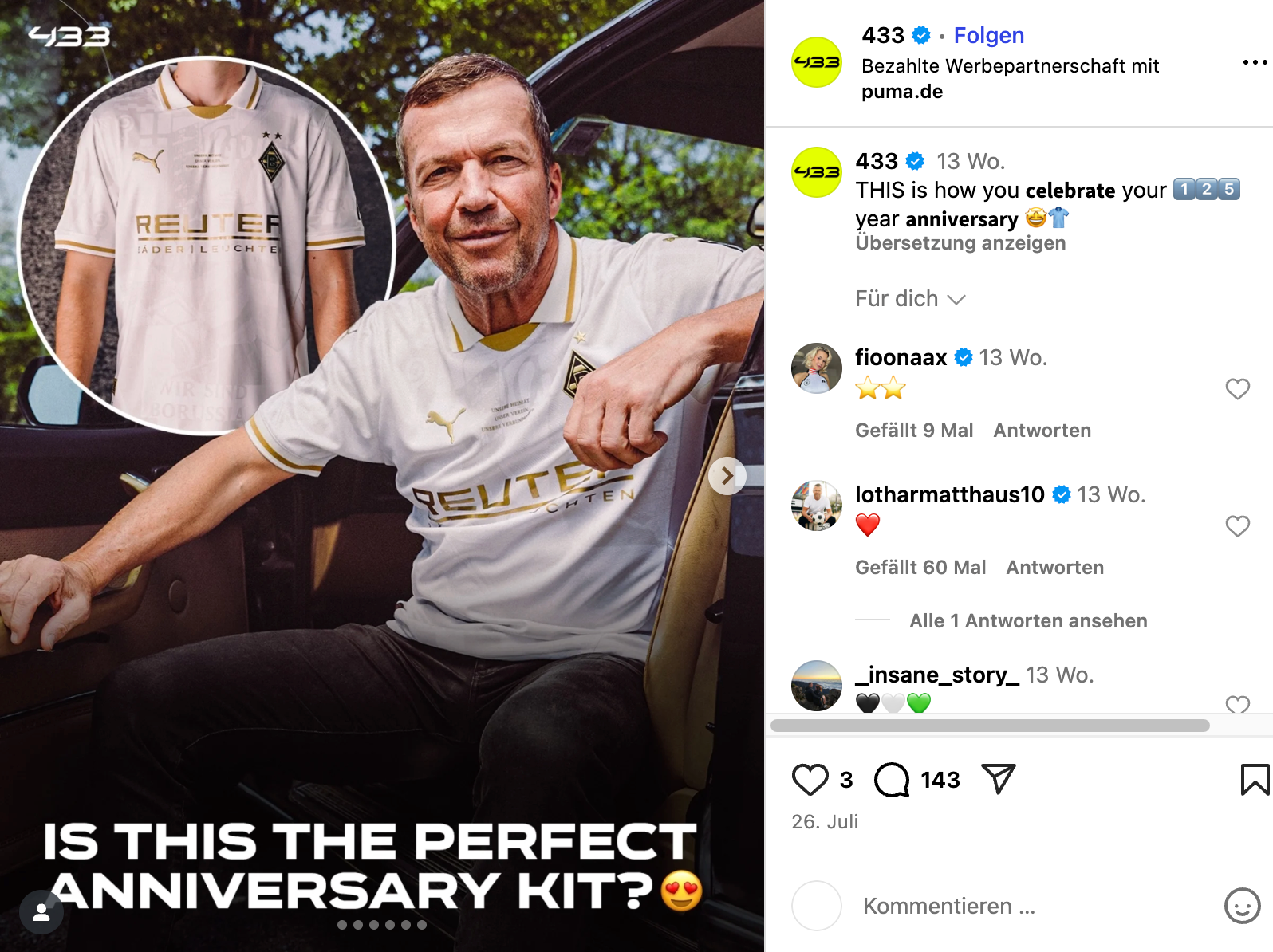Like fioonaax's comment
Screen dimensions: 1273x952
[x=1237, y=389]
